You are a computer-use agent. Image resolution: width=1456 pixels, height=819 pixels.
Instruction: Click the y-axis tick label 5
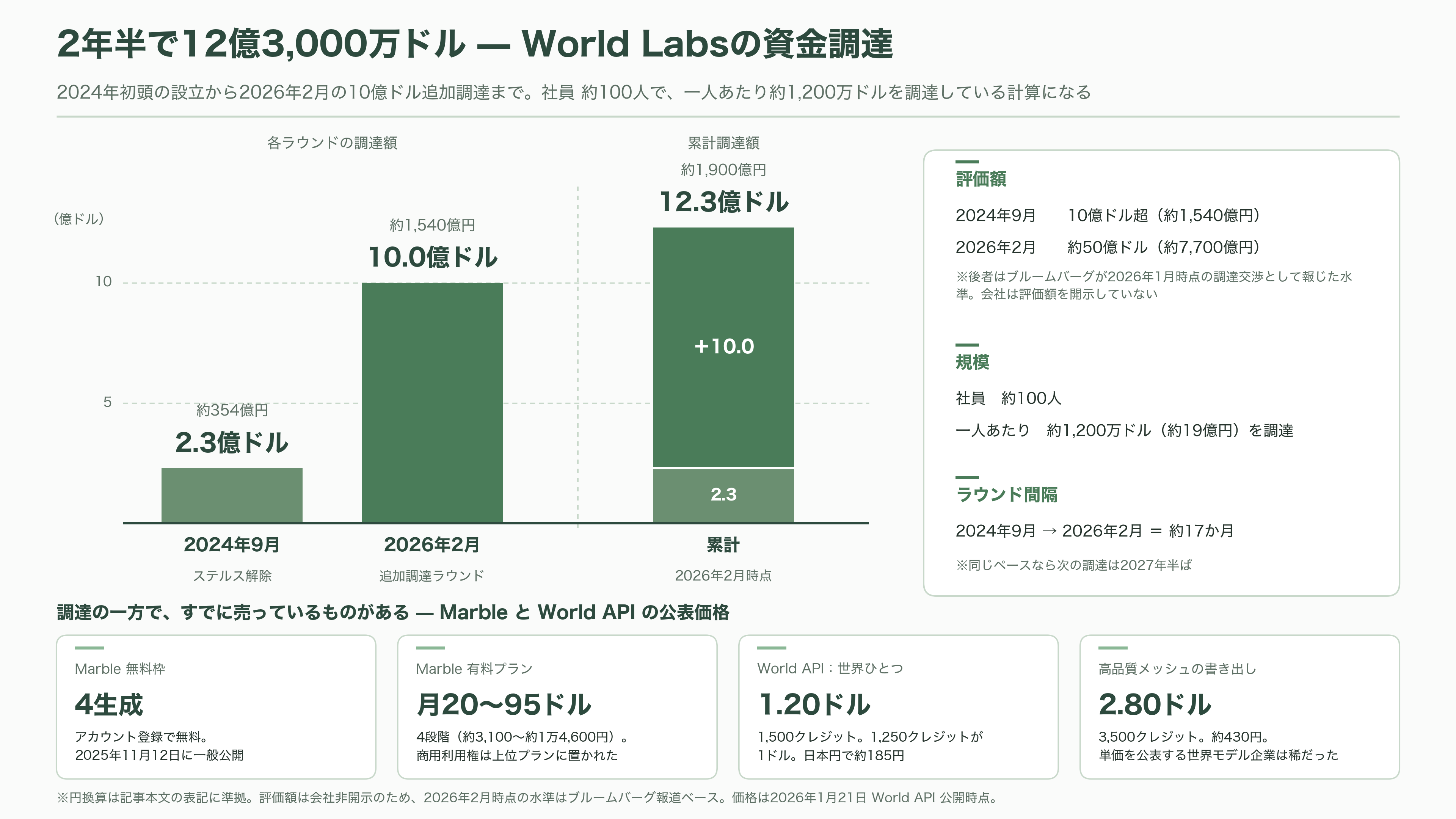click(107, 402)
